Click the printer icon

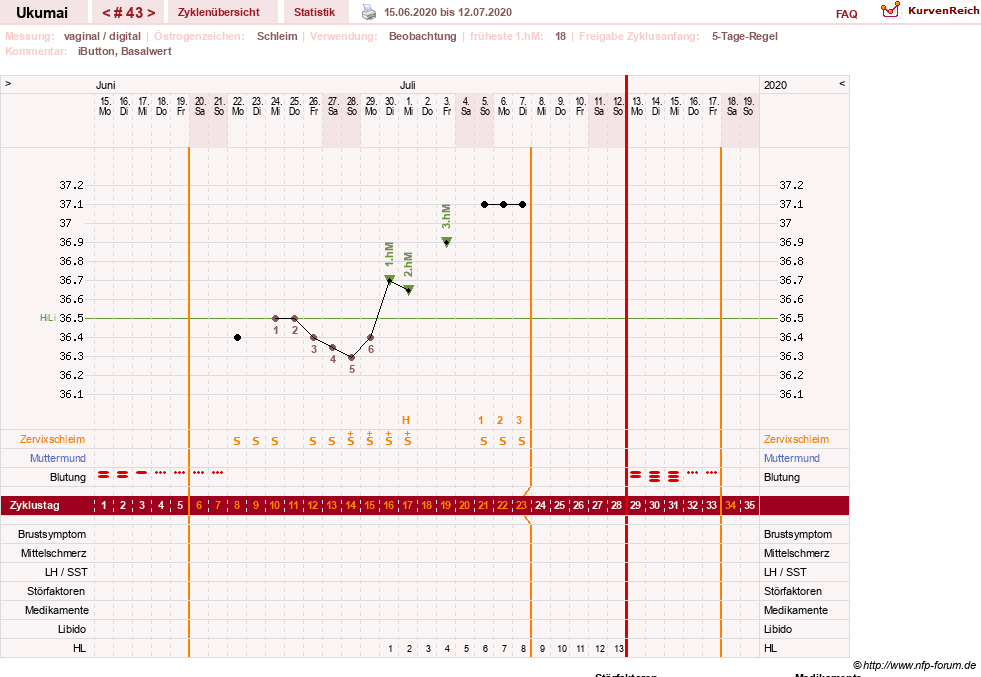369,12
